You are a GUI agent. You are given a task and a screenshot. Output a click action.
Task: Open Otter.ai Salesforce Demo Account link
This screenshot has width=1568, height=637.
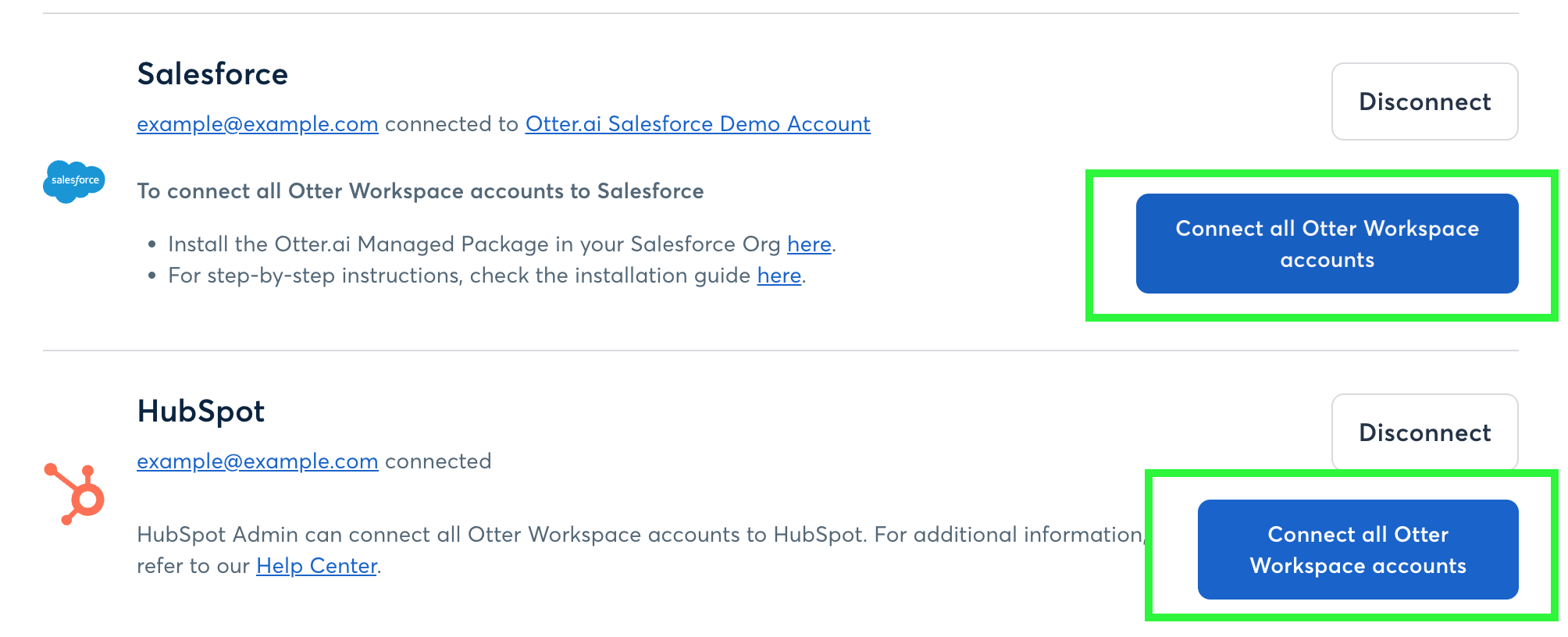pos(697,124)
